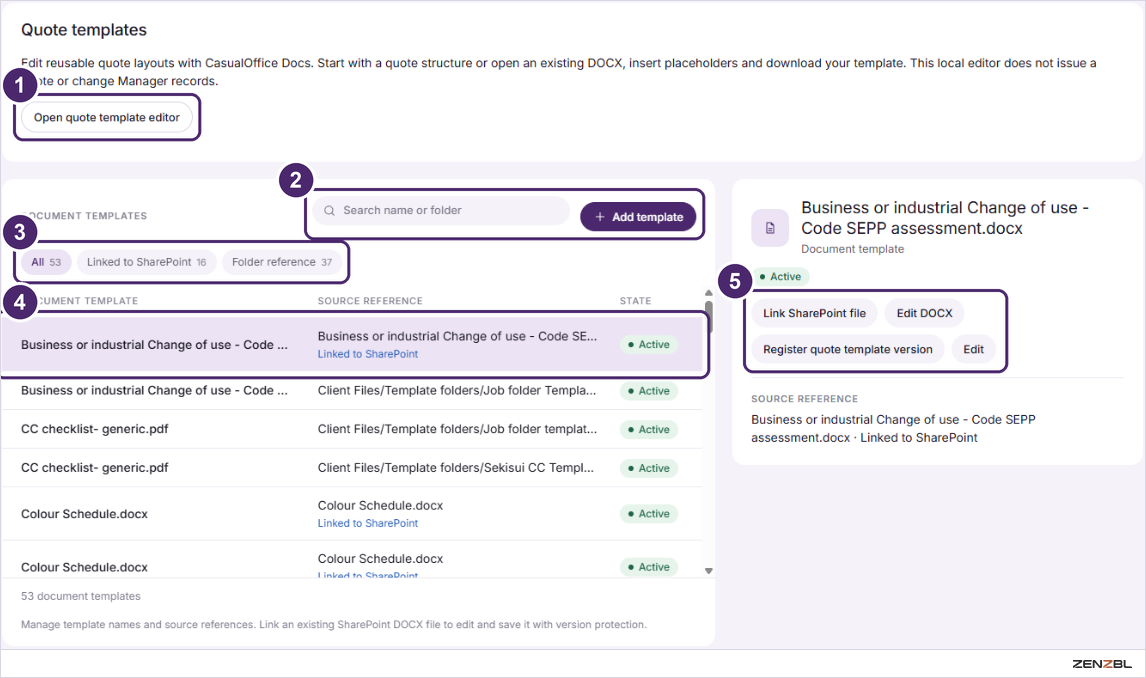
Task: Open Linked to SharePoint link under first Colour Schedule.docx
Action: pos(368,523)
